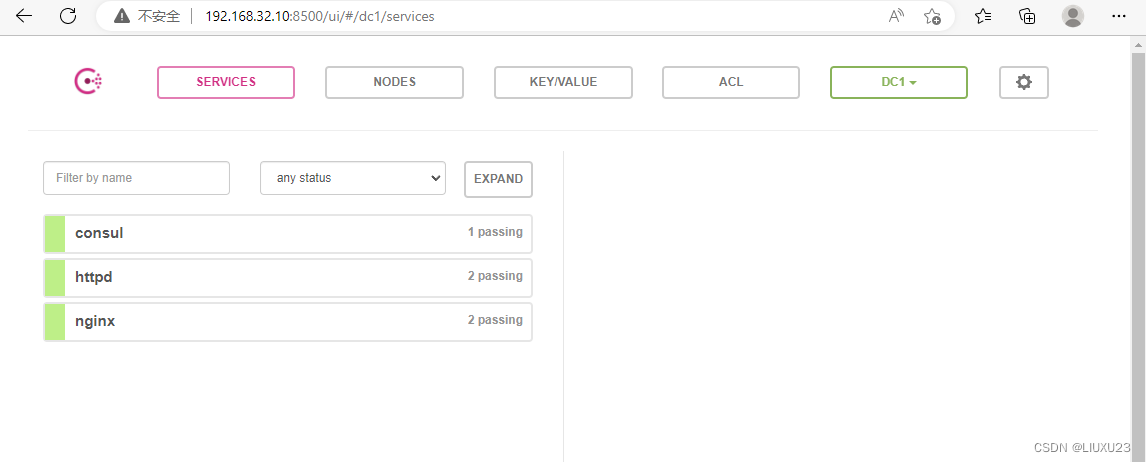Open the collections icon
Viewport: 1146px width, 462px height.
click(1028, 16)
